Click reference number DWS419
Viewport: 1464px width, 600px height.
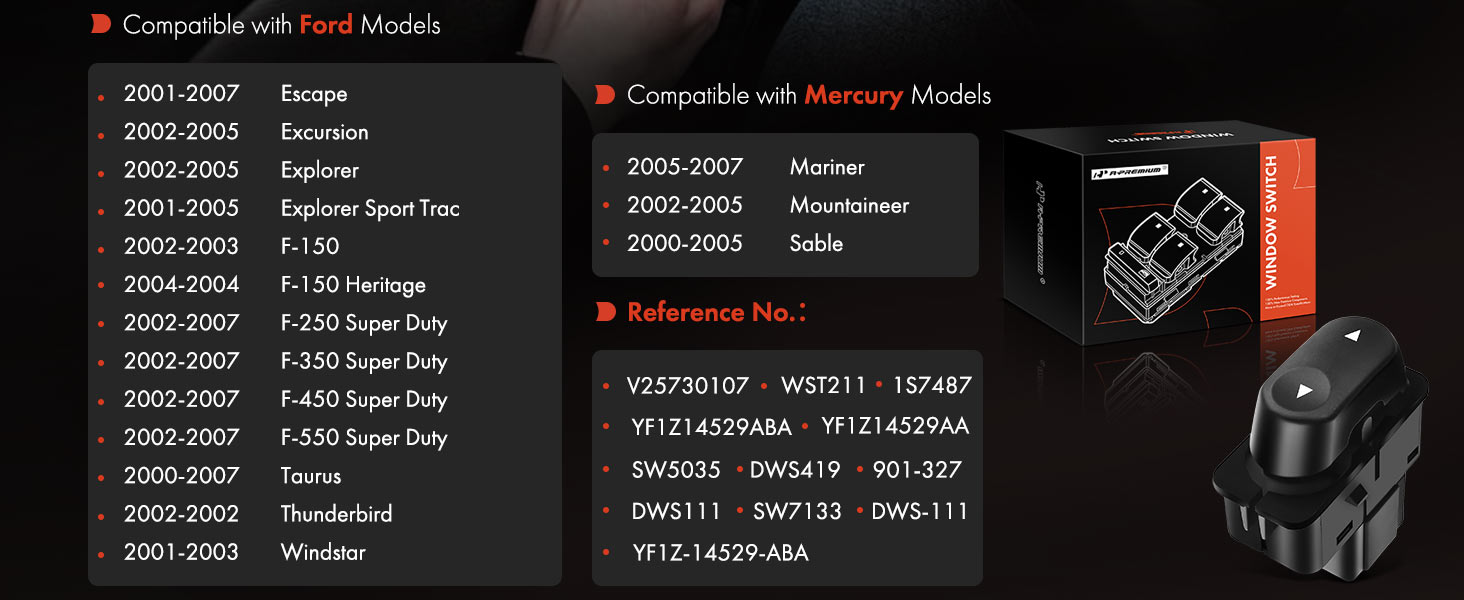795,470
